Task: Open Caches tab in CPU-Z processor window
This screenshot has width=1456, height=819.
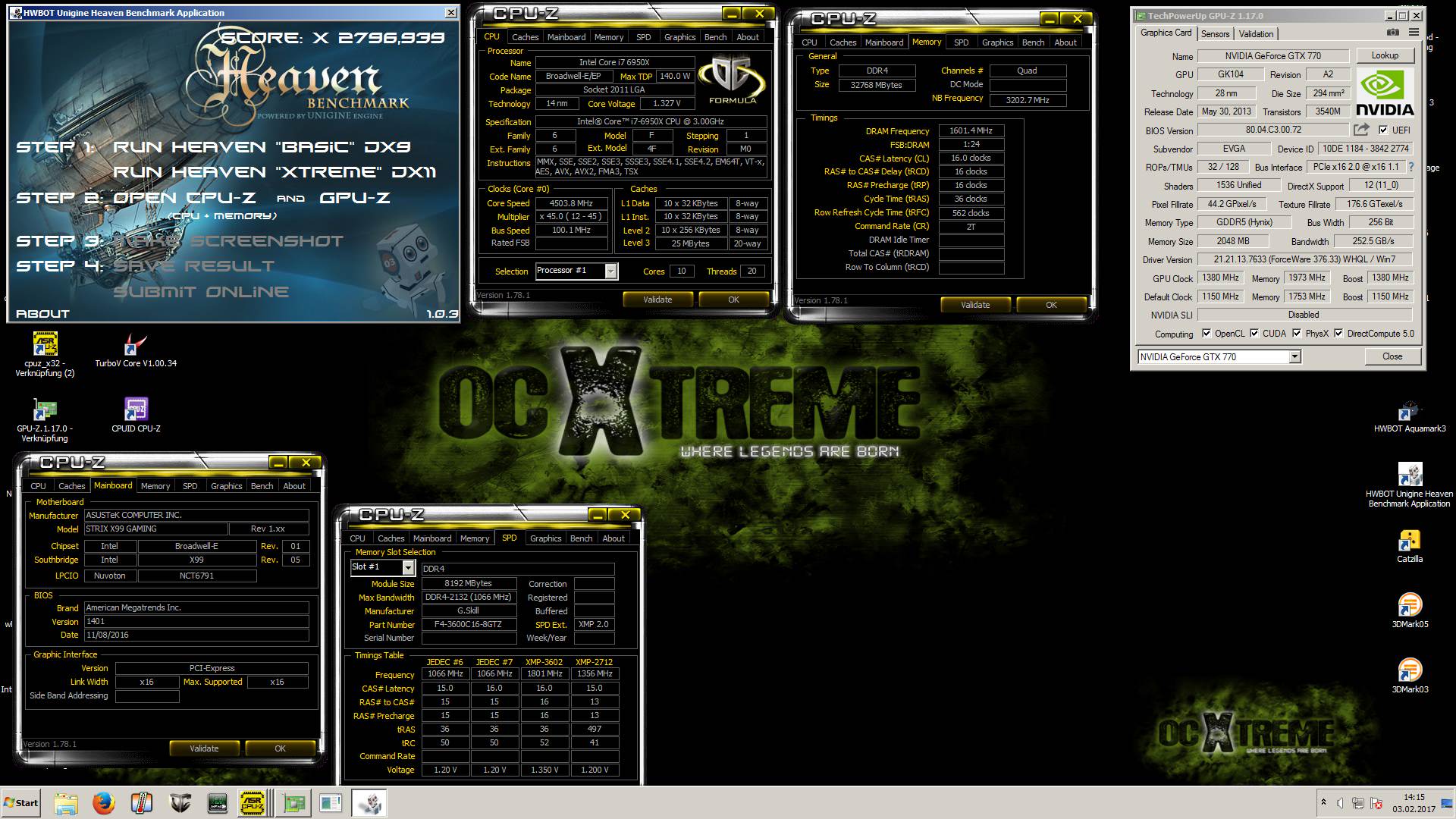Action: pos(525,37)
